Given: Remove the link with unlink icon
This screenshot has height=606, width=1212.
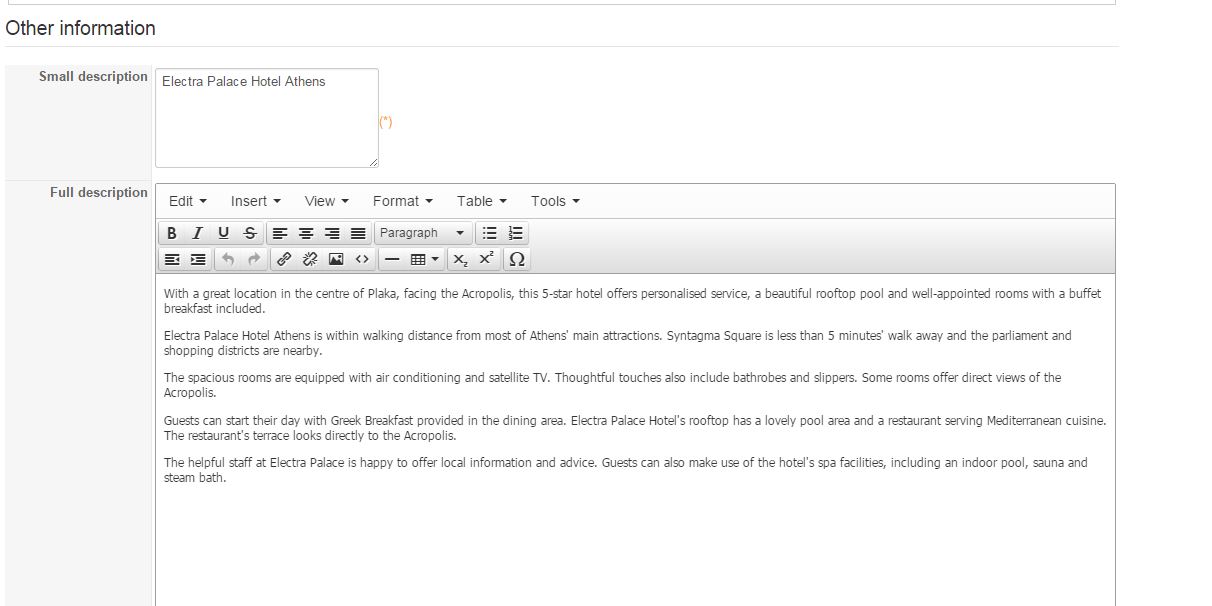Looking at the screenshot, I should click(310, 259).
